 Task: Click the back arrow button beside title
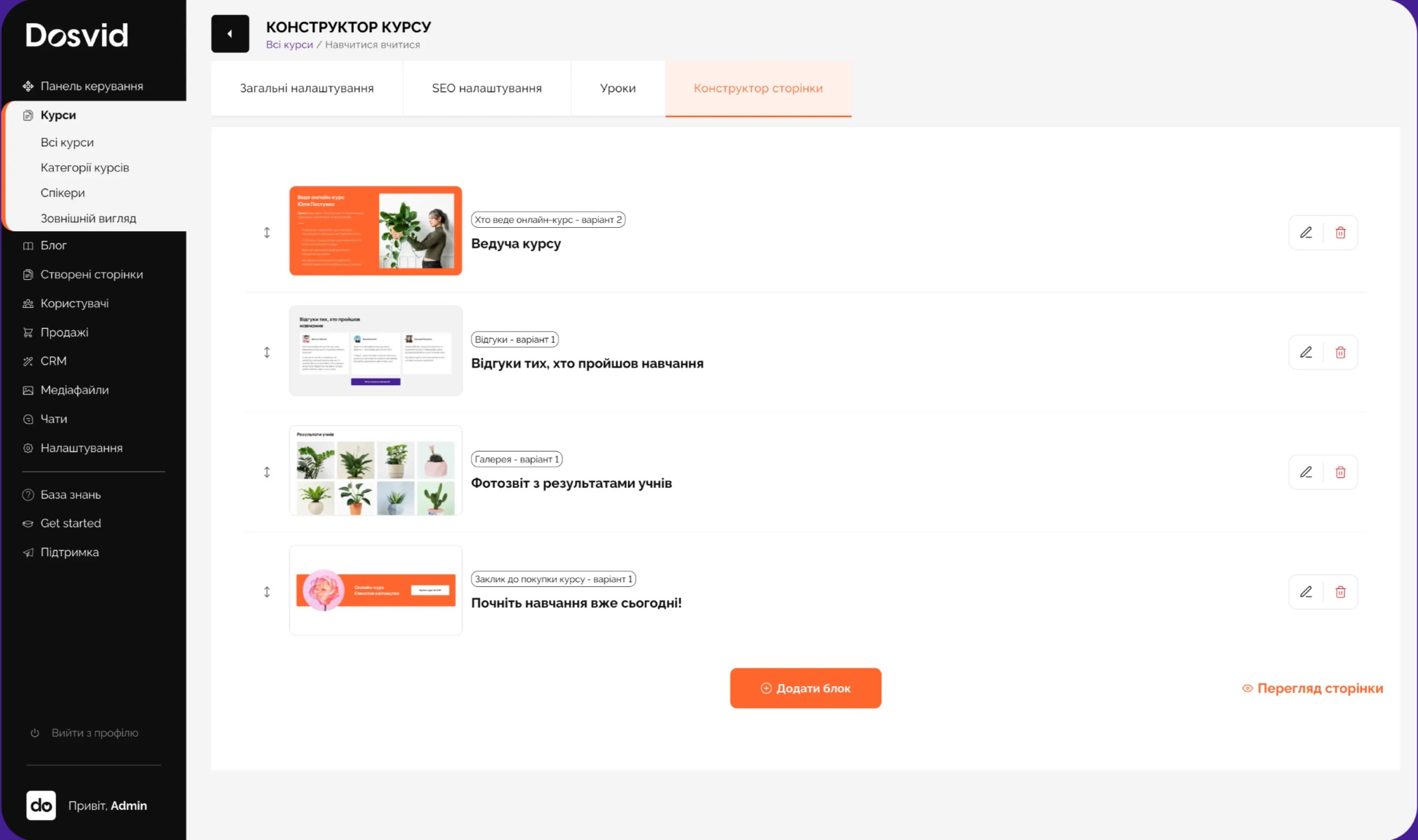pyautogui.click(x=230, y=34)
